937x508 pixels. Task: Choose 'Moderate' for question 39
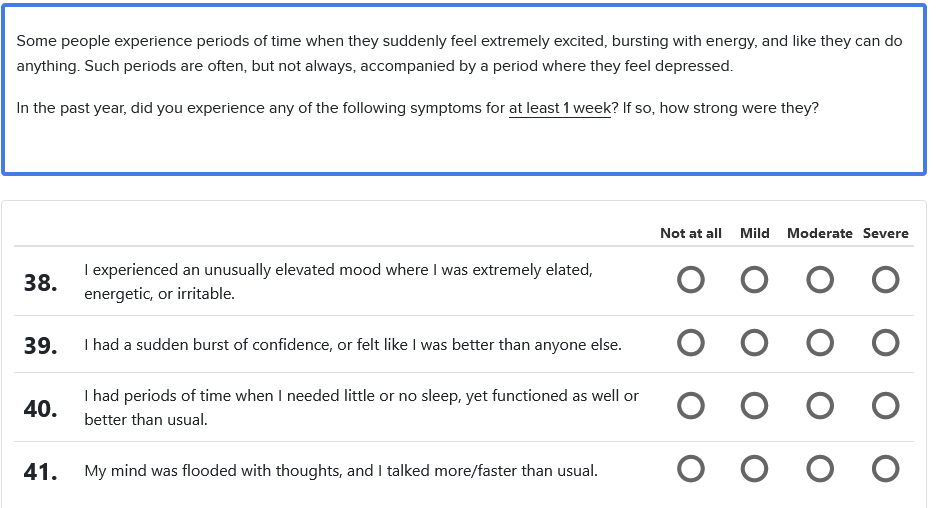[x=820, y=344]
